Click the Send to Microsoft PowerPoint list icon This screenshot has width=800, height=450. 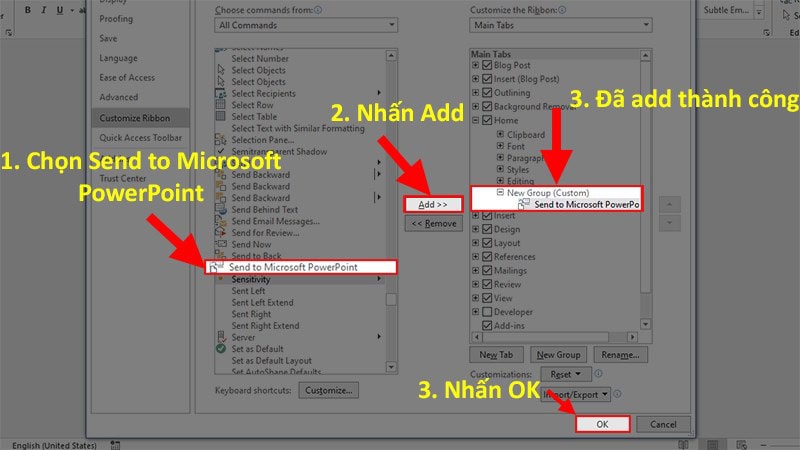216,267
